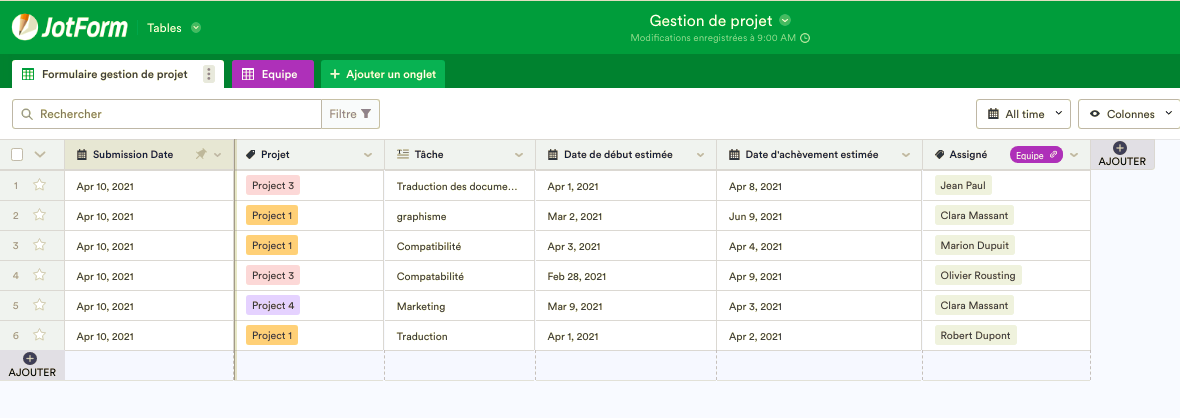Open Submission Date column menu arrow
Screen dimensions: 1180x418
(217, 155)
